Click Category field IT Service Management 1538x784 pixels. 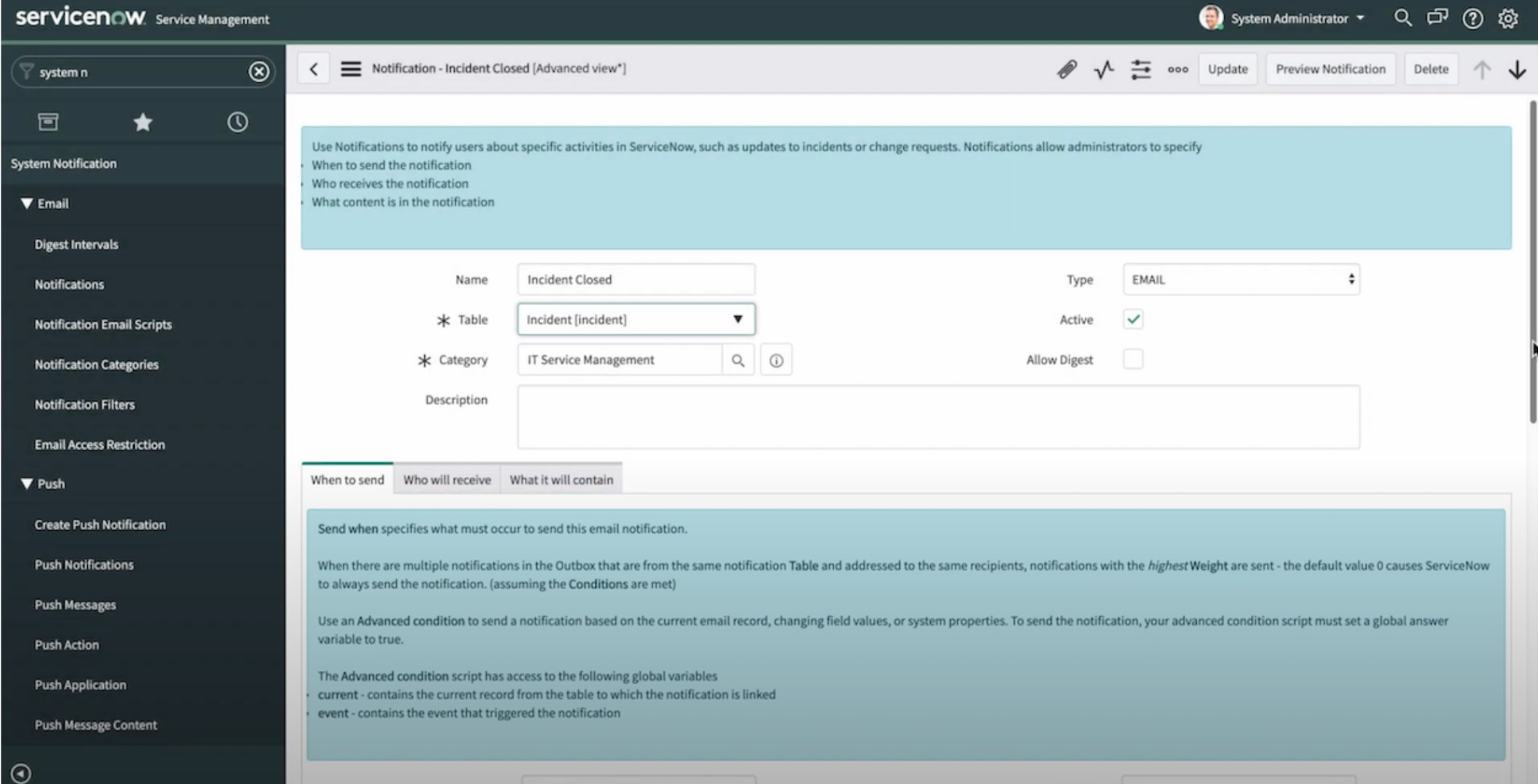(620, 360)
